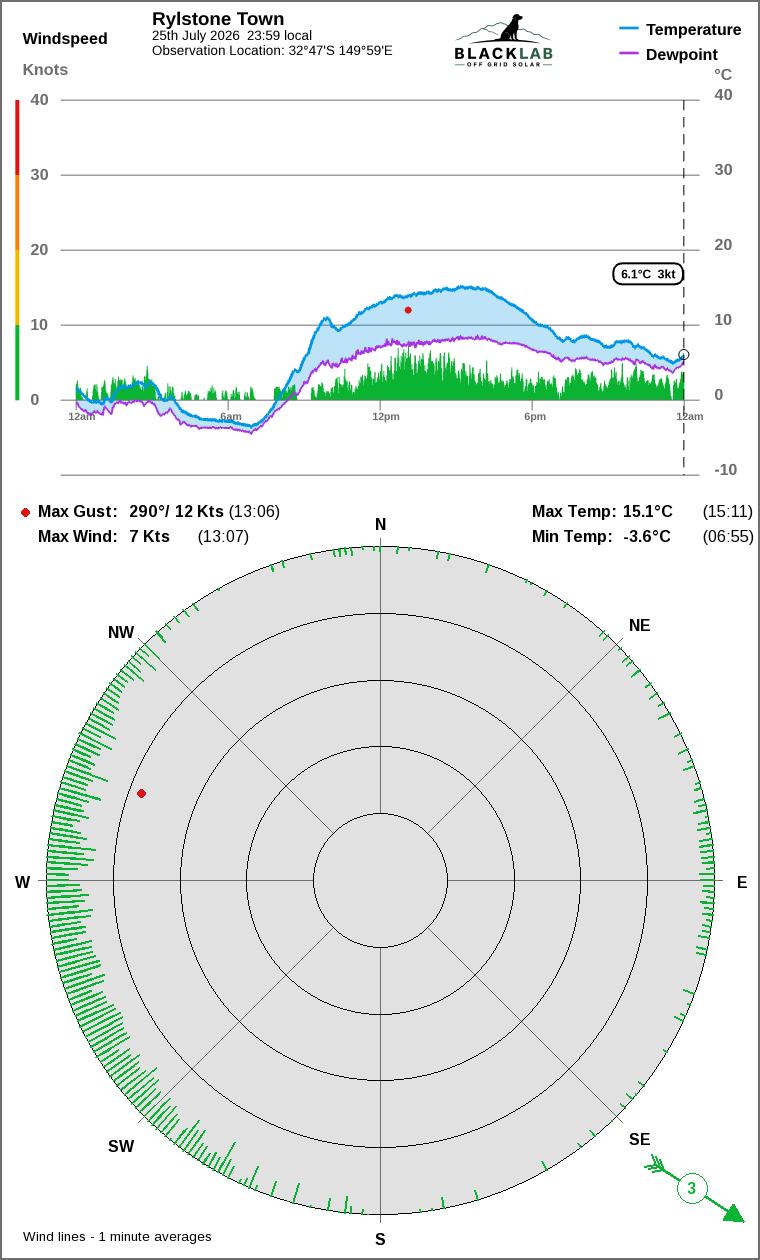
Task: Click the Max Temp time (15:11)
Action: pos(728,512)
